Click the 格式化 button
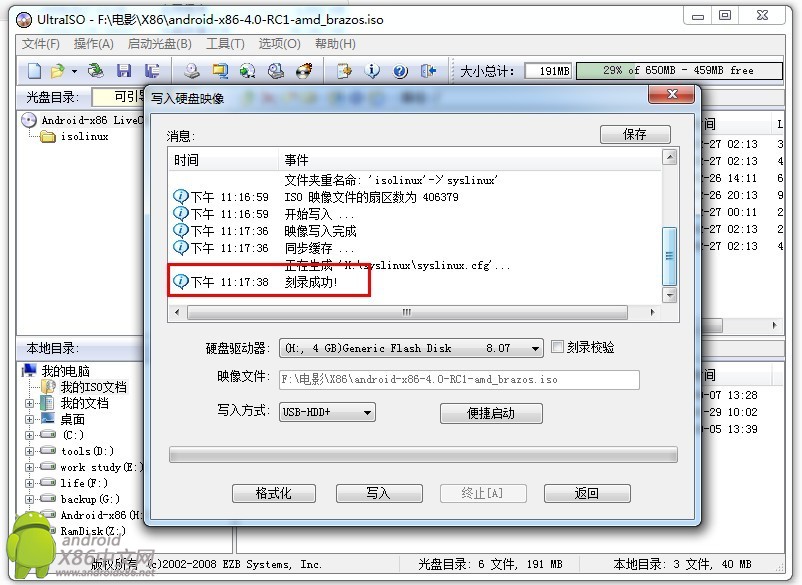Viewport: 802px width, 585px height. pyautogui.click(x=274, y=493)
